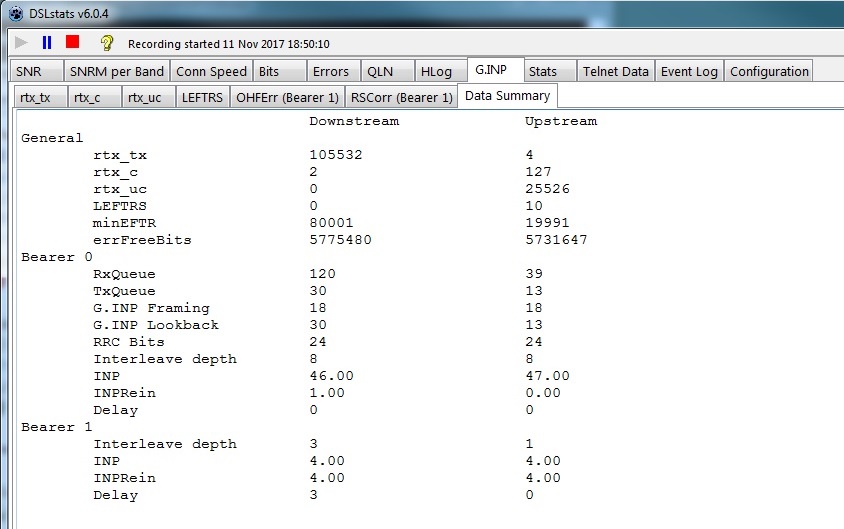Click the 'G.INP Lookback' row label
The image size is (844, 529).
pyautogui.click(x=156, y=325)
